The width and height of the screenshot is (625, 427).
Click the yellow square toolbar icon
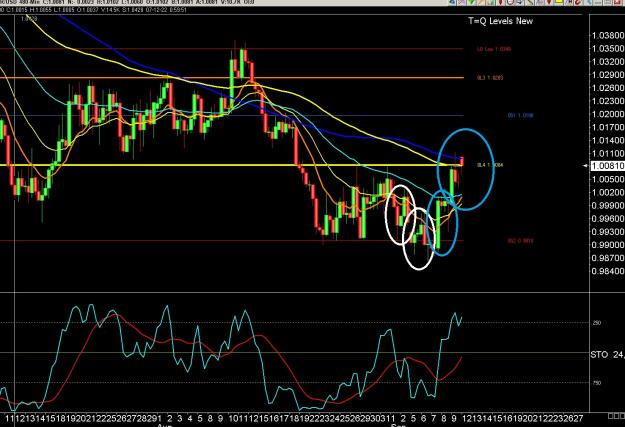558,2
